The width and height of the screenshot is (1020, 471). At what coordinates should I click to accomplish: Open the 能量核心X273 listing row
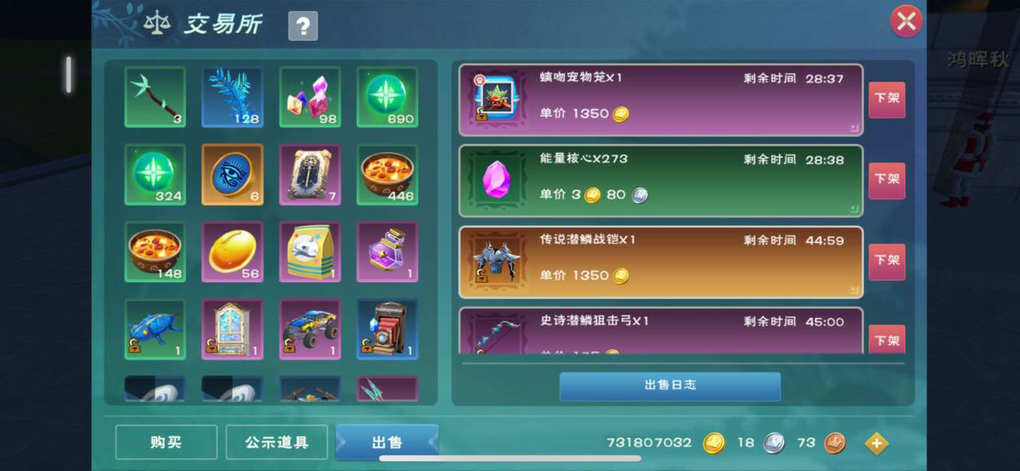661,181
